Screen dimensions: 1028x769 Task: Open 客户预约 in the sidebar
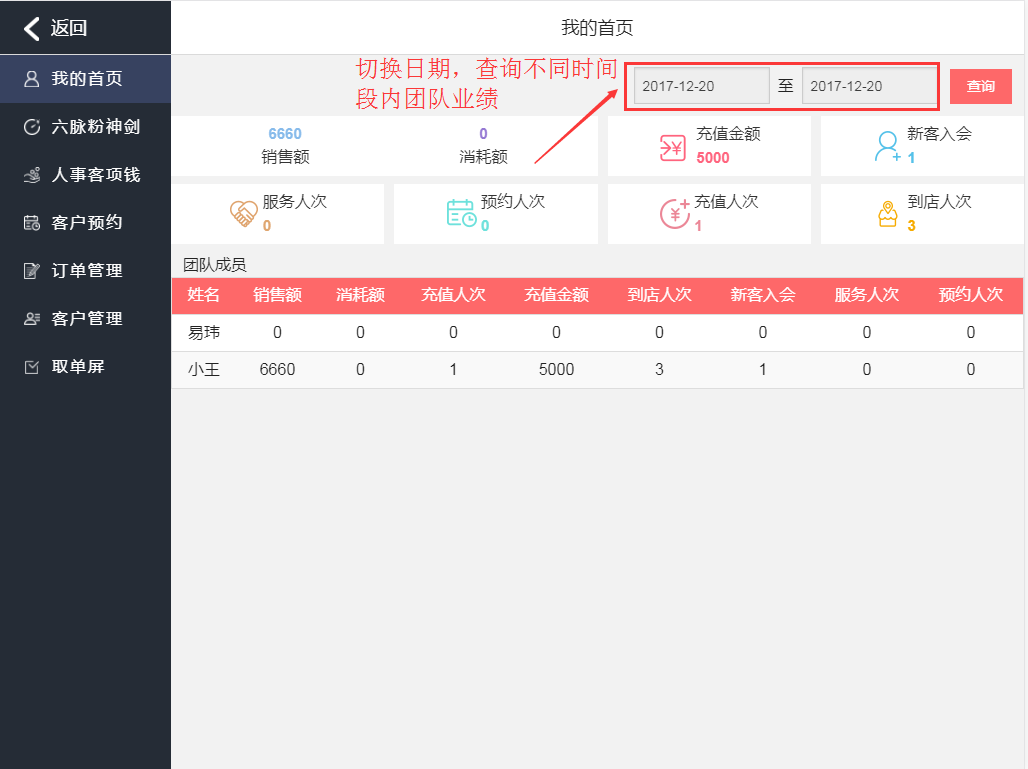tap(86, 223)
